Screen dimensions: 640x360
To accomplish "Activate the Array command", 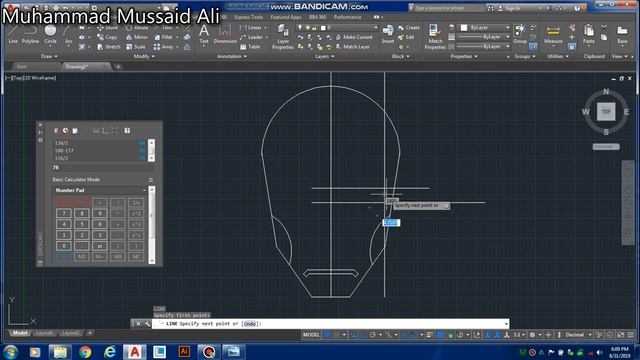I will click(x=164, y=47).
